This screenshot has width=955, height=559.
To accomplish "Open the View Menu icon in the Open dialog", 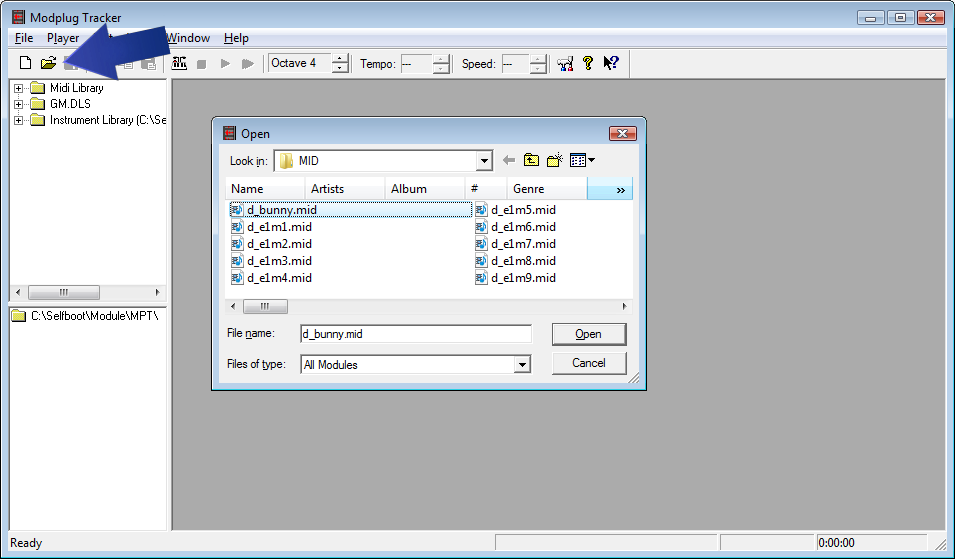I will click(582, 160).
